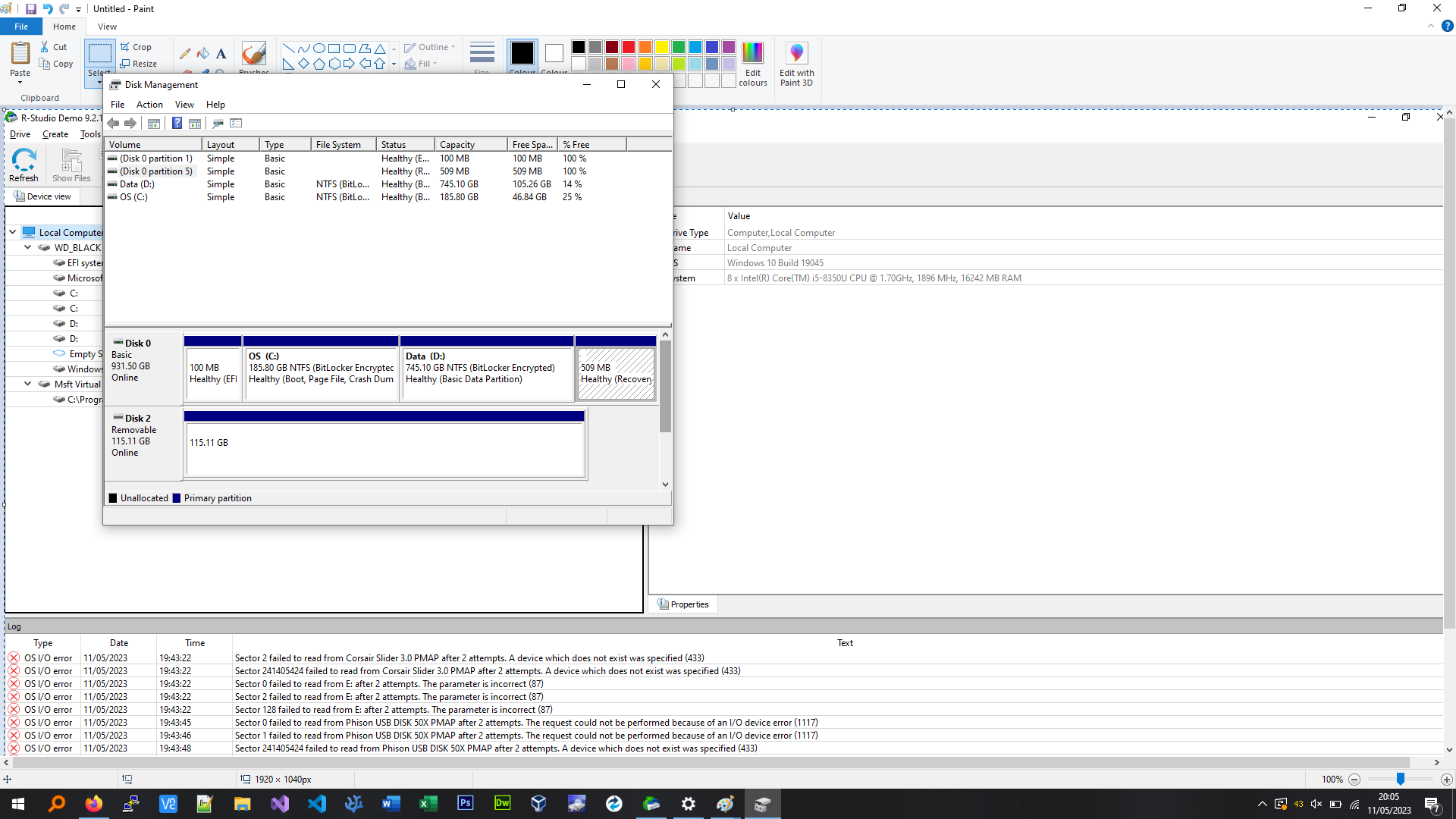The width and height of the screenshot is (1456, 819).
Task: Click the zoom out minus button in Paint
Action: coord(1354,780)
